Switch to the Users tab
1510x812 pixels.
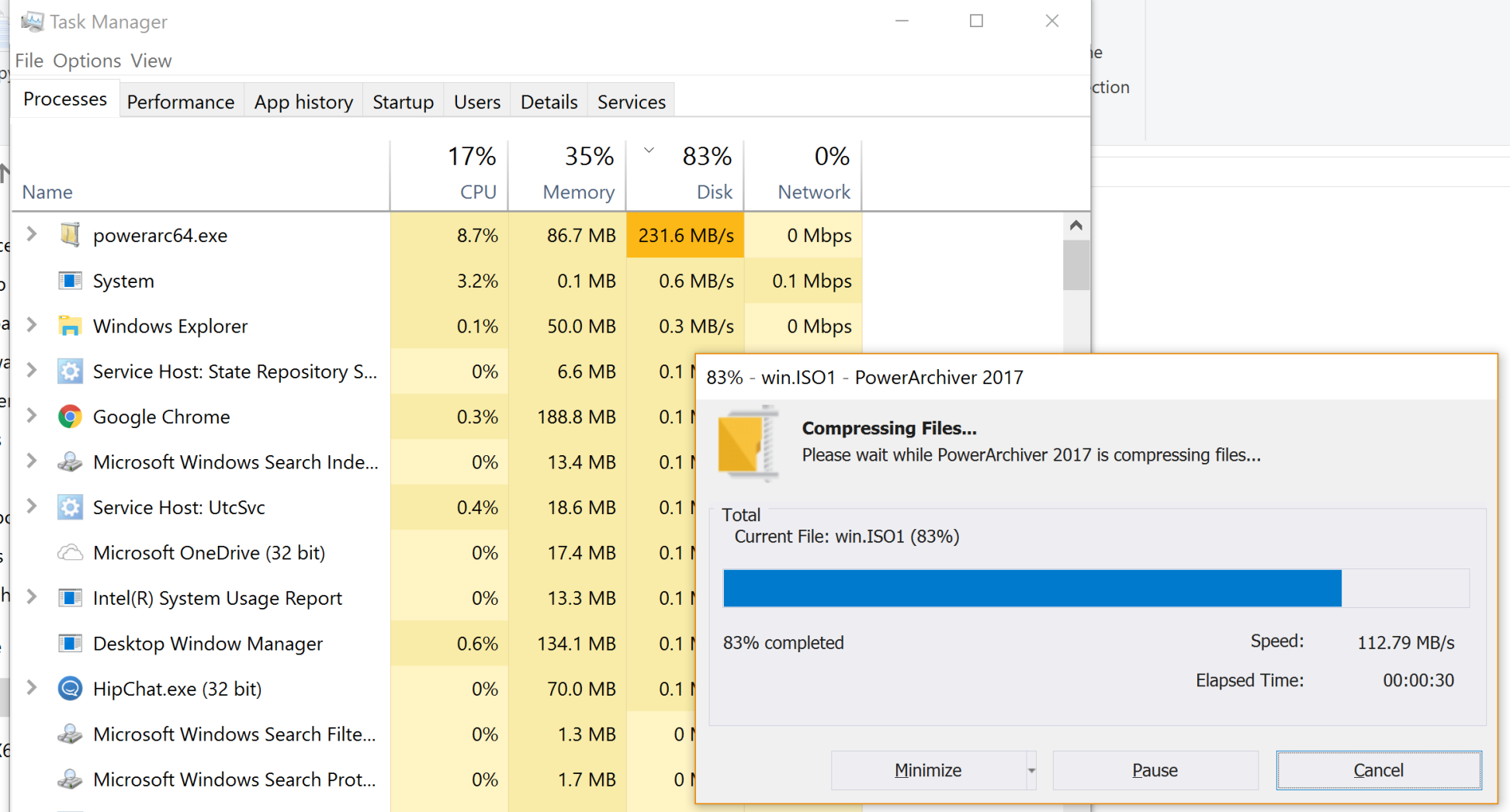(477, 102)
